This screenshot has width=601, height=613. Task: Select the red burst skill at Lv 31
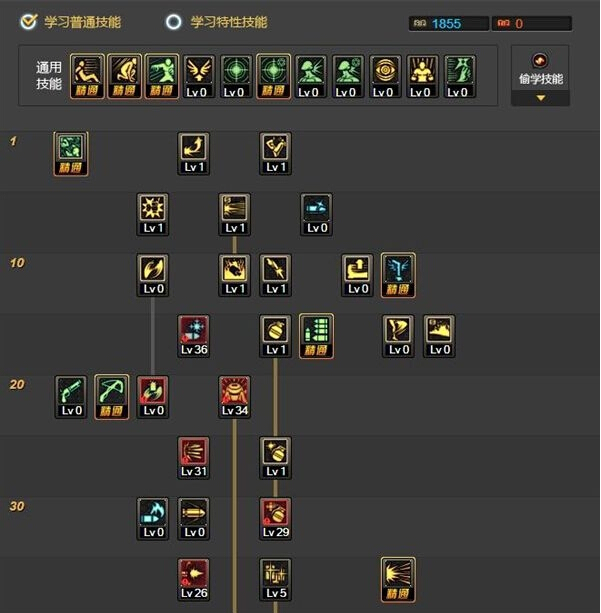click(194, 458)
